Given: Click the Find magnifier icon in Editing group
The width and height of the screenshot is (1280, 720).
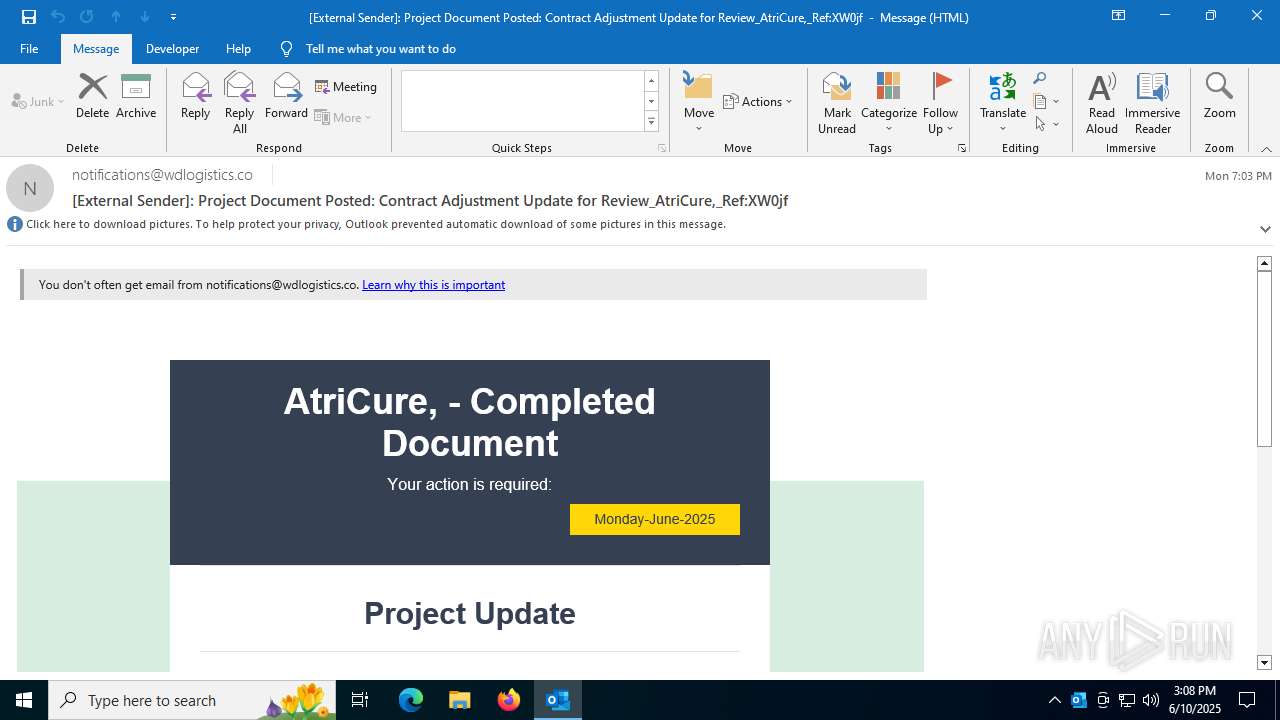Looking at the screenshot, I should click(x=1040, y=79).
